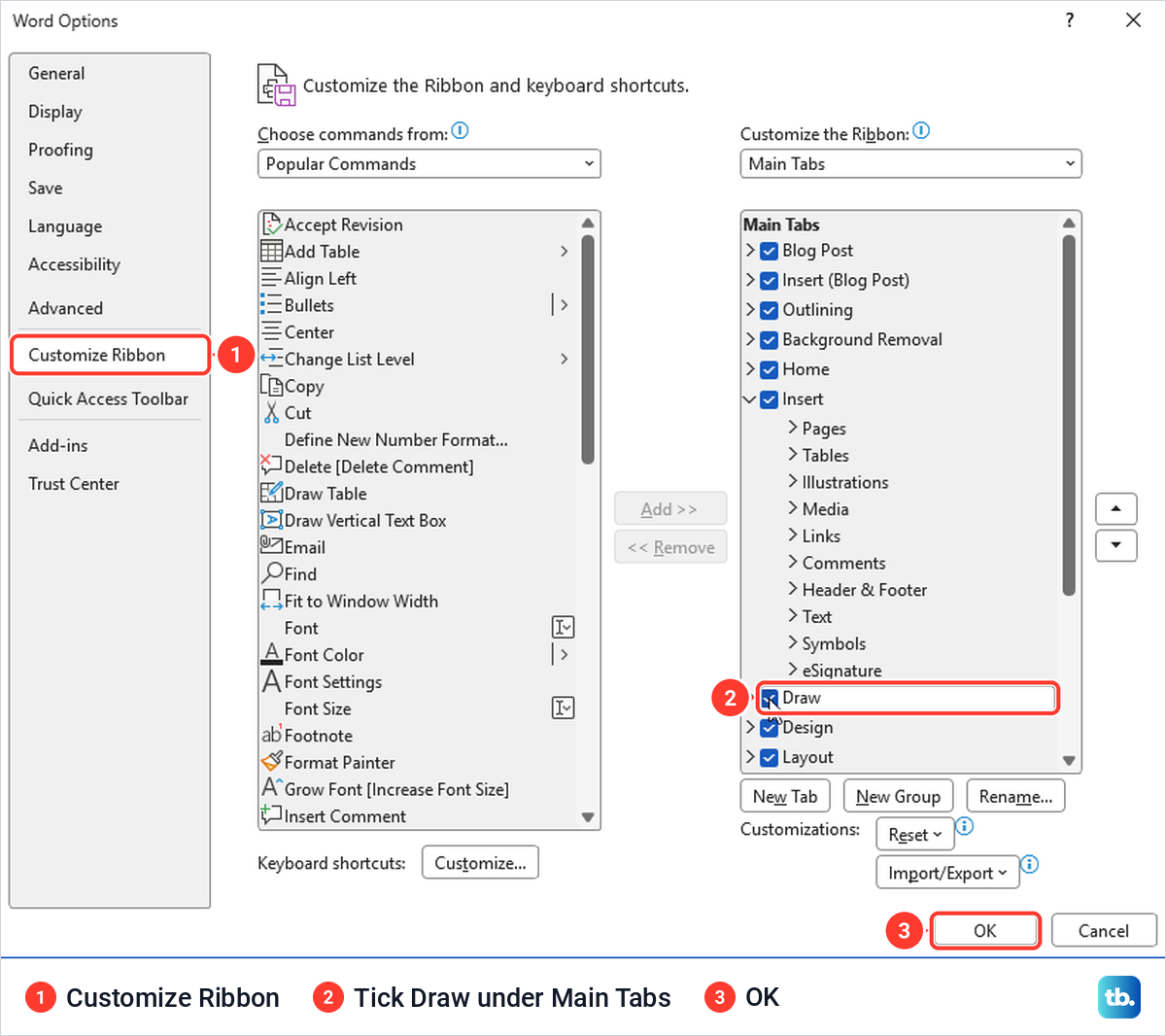Click the Draw Table pencil icon
1166x1036 pixels.
point(271,493)
